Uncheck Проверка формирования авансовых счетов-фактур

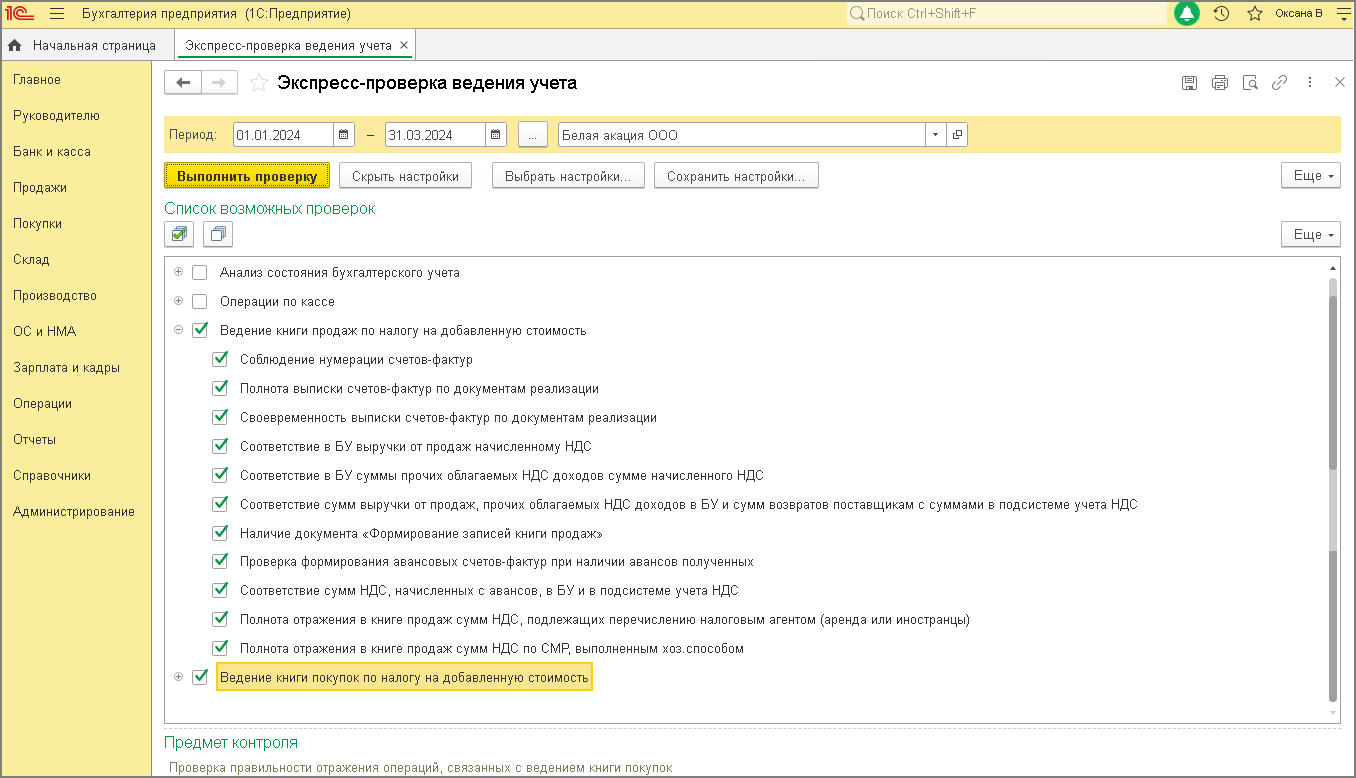pos(220,562)
